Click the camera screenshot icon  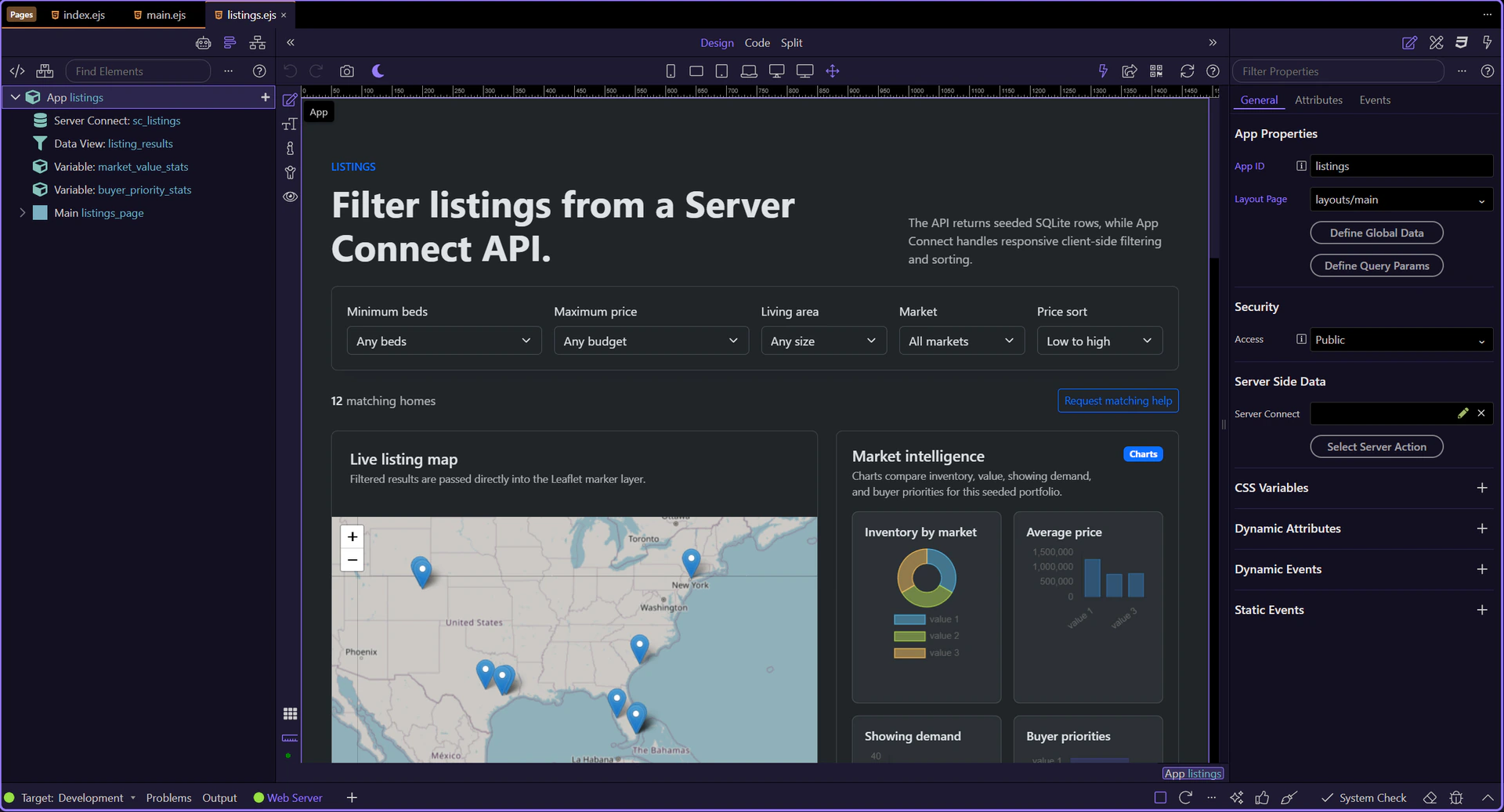pos(346,71)
